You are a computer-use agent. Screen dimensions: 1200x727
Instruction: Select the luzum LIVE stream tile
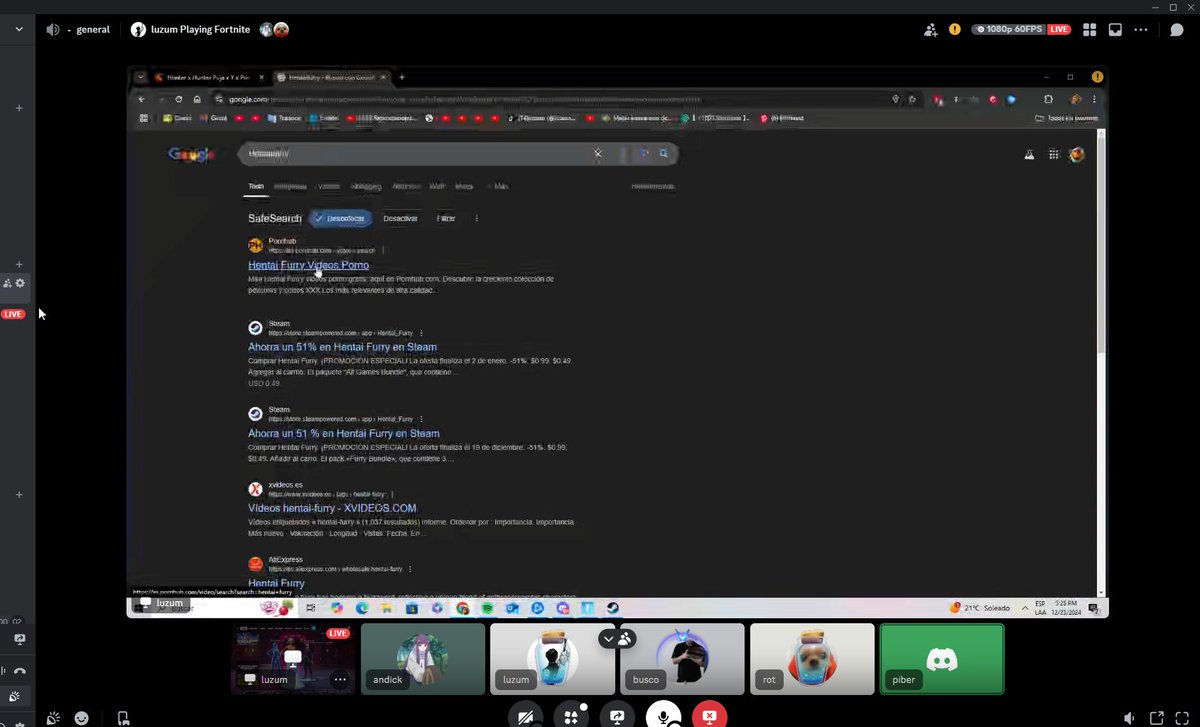click(x=293, y=658)
